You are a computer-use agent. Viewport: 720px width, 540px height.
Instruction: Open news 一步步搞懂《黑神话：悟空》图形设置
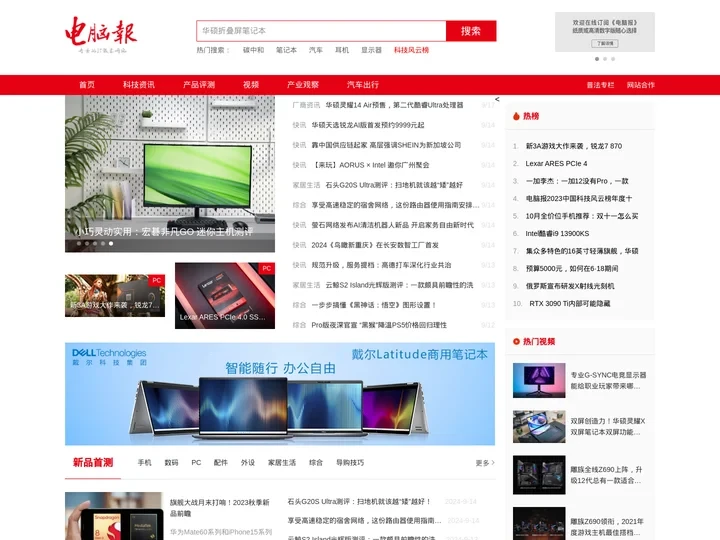click(374, 305)
